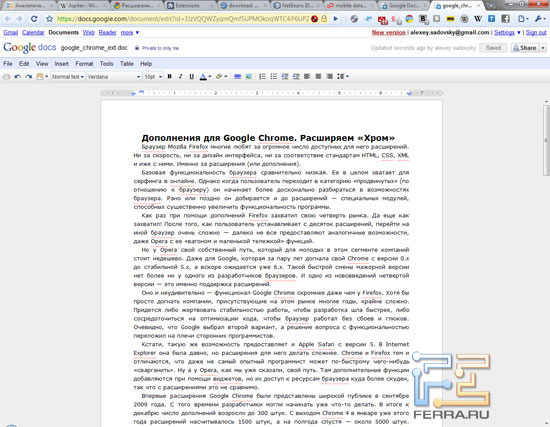Screen dimensions: 550x427
Task: Undo the last edit
Action: pyautogui.click(x=18, y=76)
